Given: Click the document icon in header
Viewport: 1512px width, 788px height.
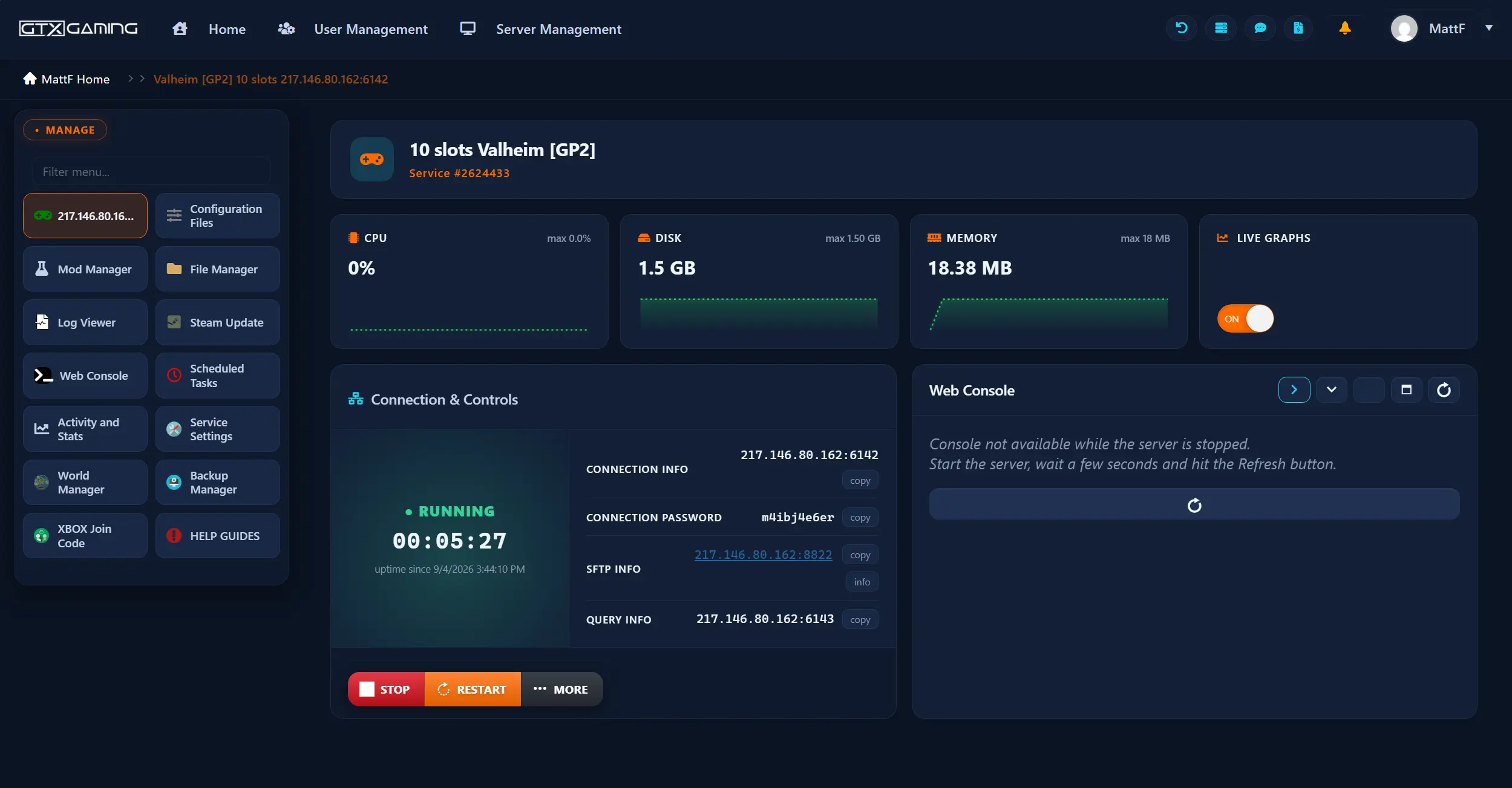Looking at the screenshot, I should pos(1298,28).
